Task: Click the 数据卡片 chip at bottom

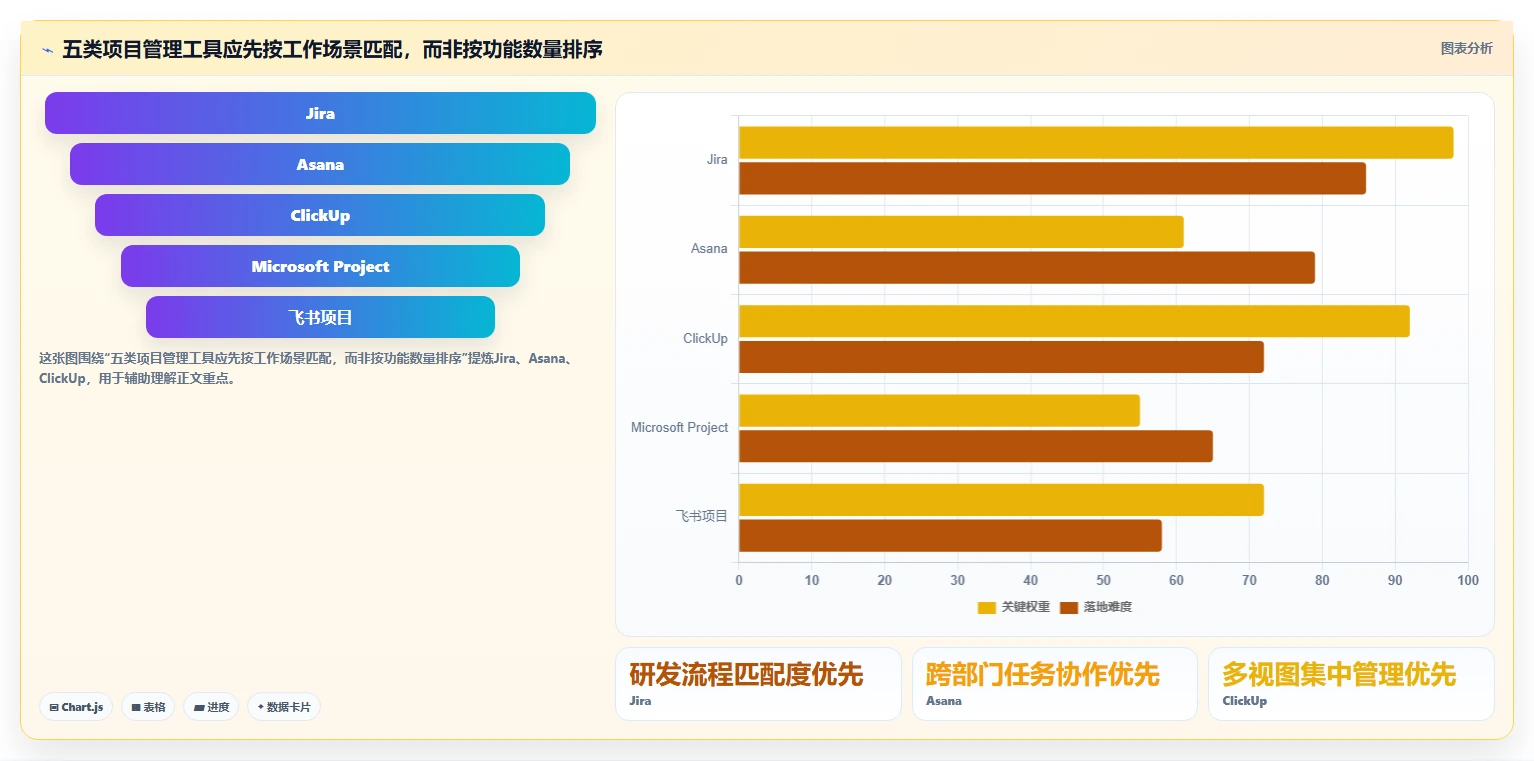Action: [284, 707]
